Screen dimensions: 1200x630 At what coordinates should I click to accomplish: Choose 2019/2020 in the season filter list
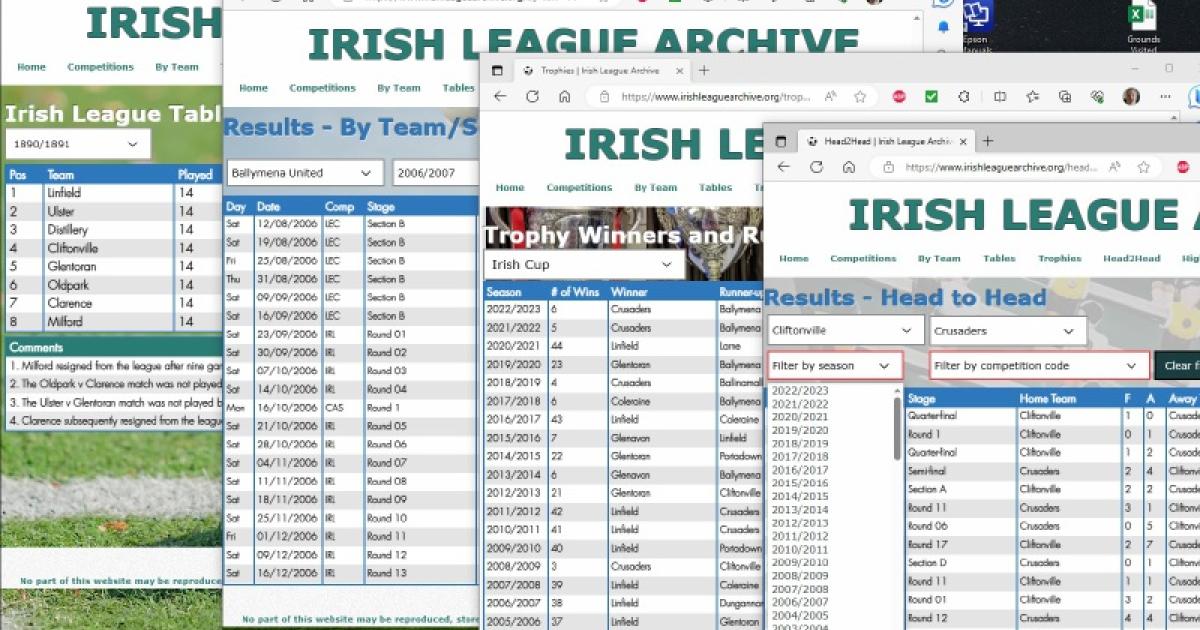800,430
